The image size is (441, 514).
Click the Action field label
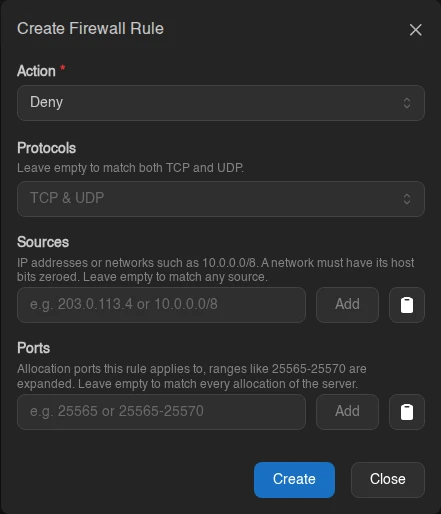point(36,71)
